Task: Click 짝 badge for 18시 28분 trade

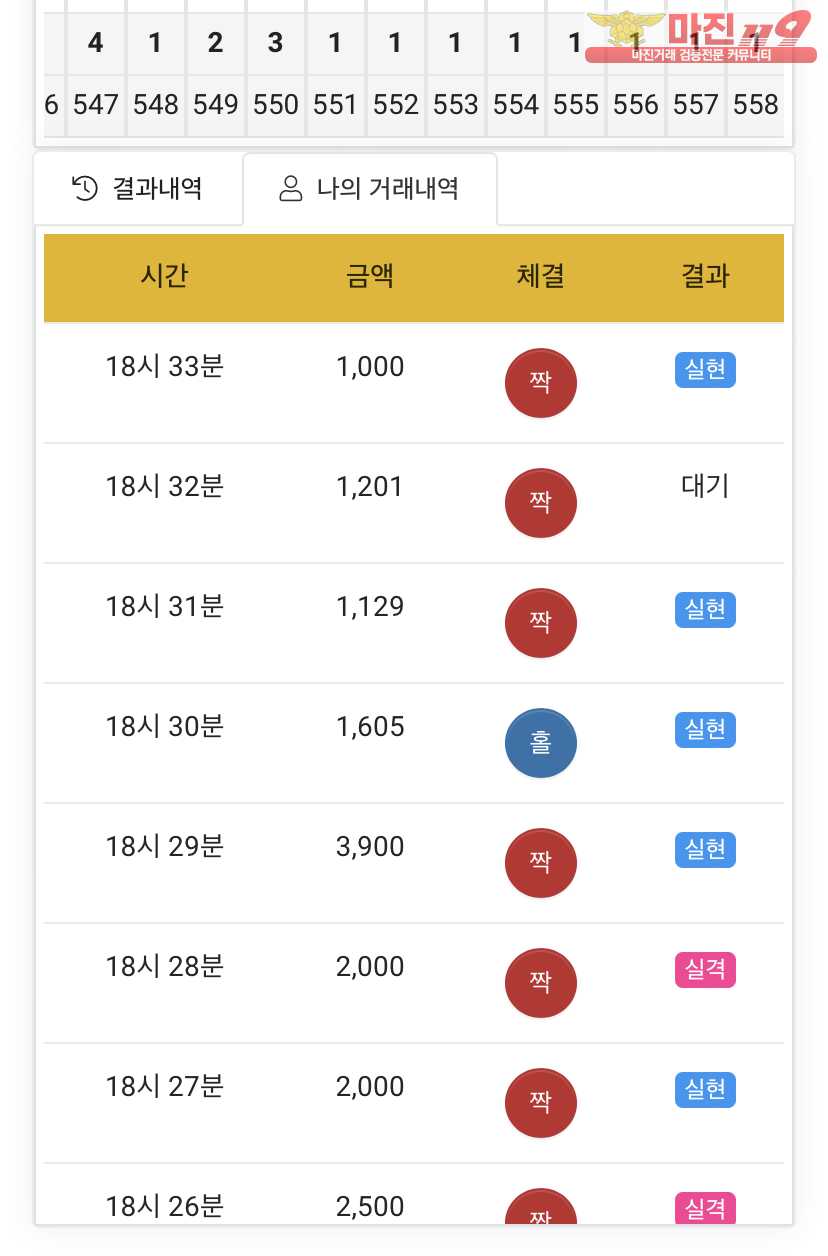Action: coord(540,982)
